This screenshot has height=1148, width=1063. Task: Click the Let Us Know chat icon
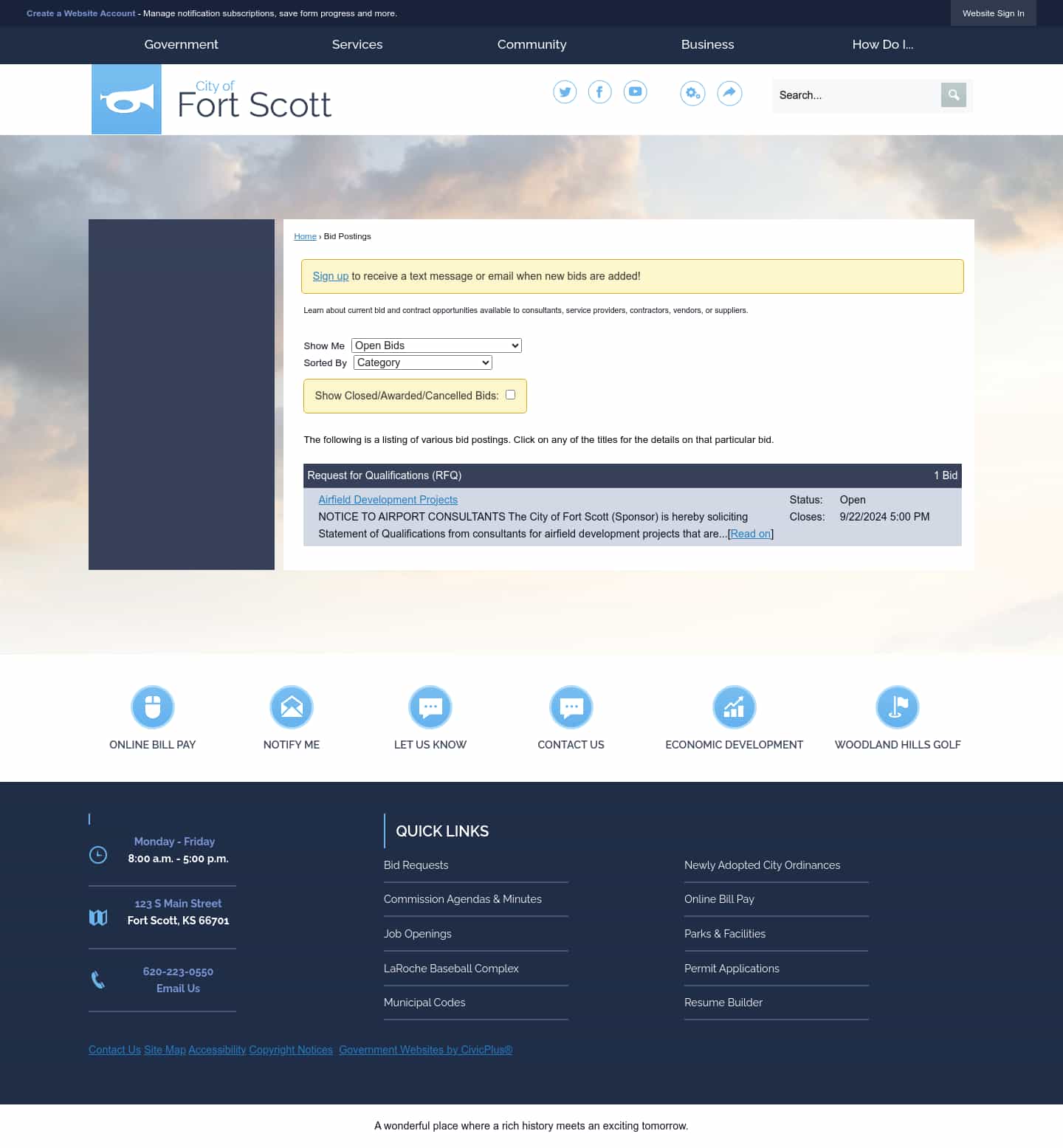pyautogui.click(x=430, y=707)
